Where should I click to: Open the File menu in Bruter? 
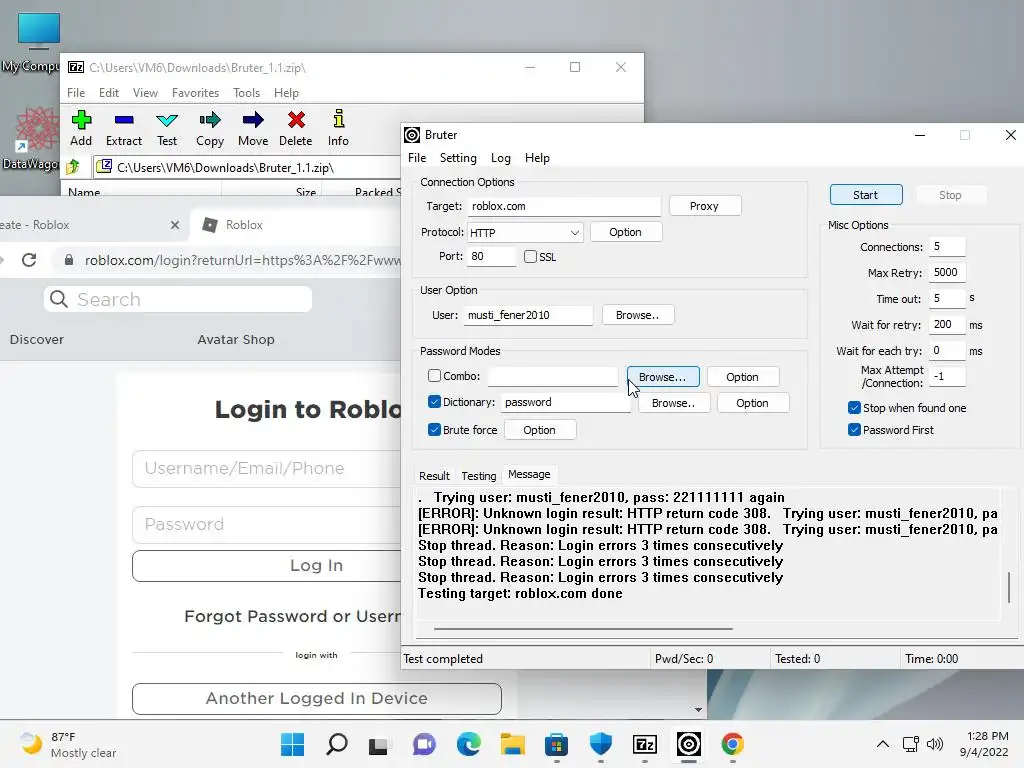417,158
